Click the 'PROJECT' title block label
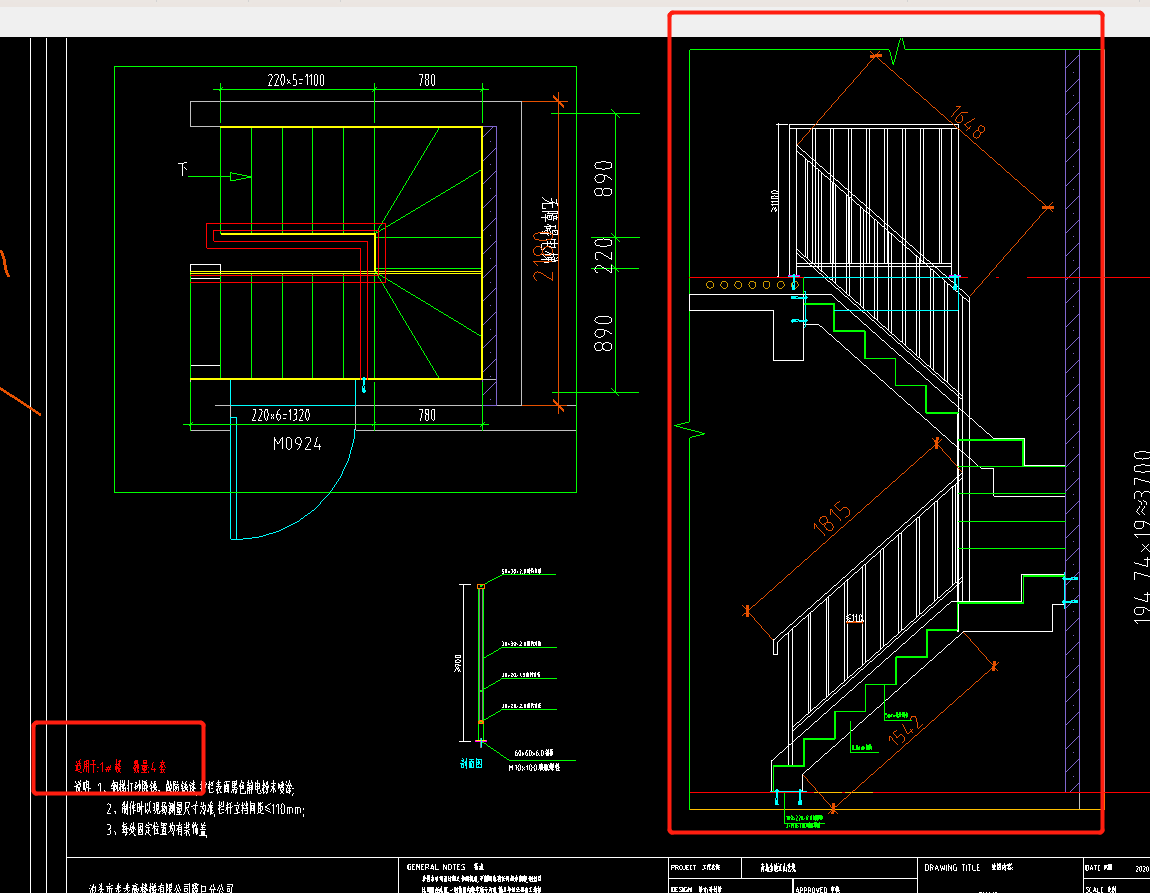 (x=683, y=867)
